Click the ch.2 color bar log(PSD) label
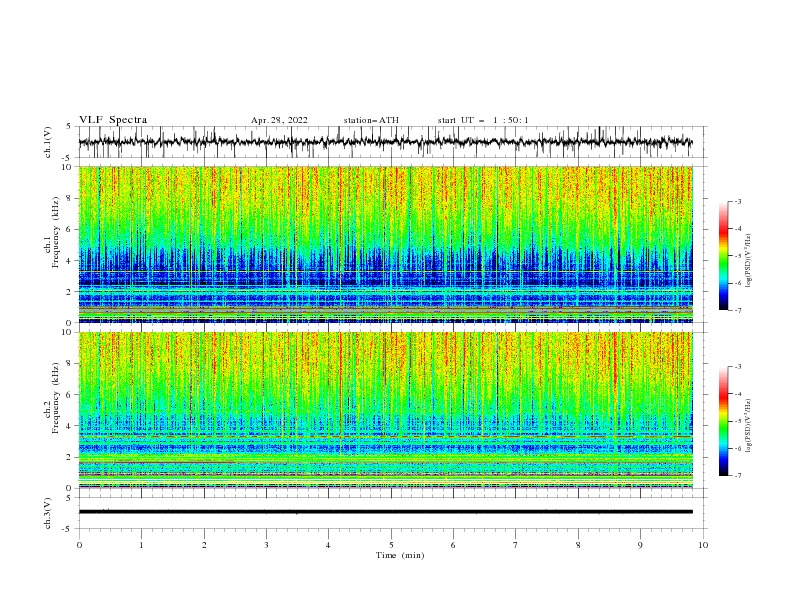This screenshot has width=792, height=612. point(748,426)
